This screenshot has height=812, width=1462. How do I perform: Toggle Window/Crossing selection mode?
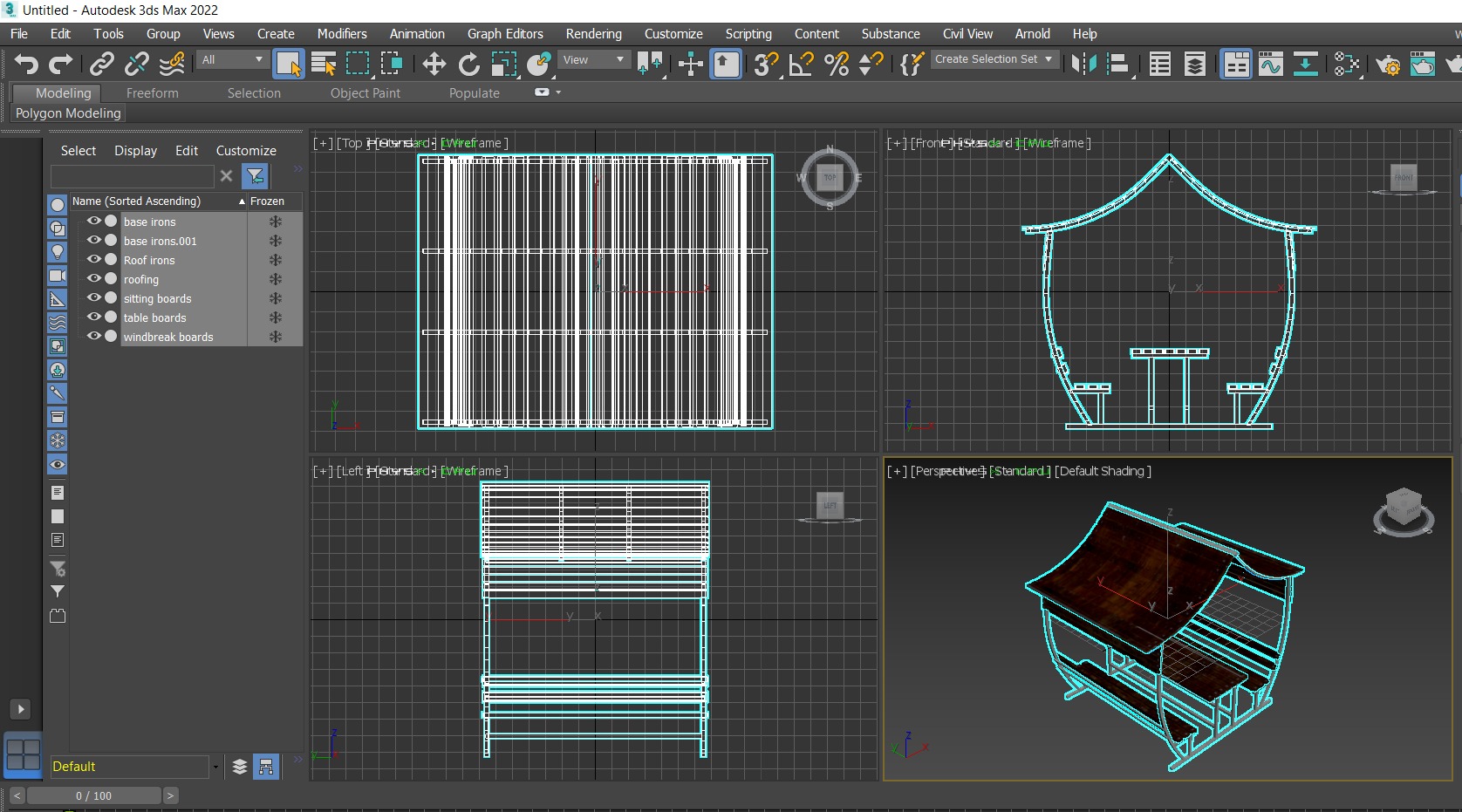point(392,64)
